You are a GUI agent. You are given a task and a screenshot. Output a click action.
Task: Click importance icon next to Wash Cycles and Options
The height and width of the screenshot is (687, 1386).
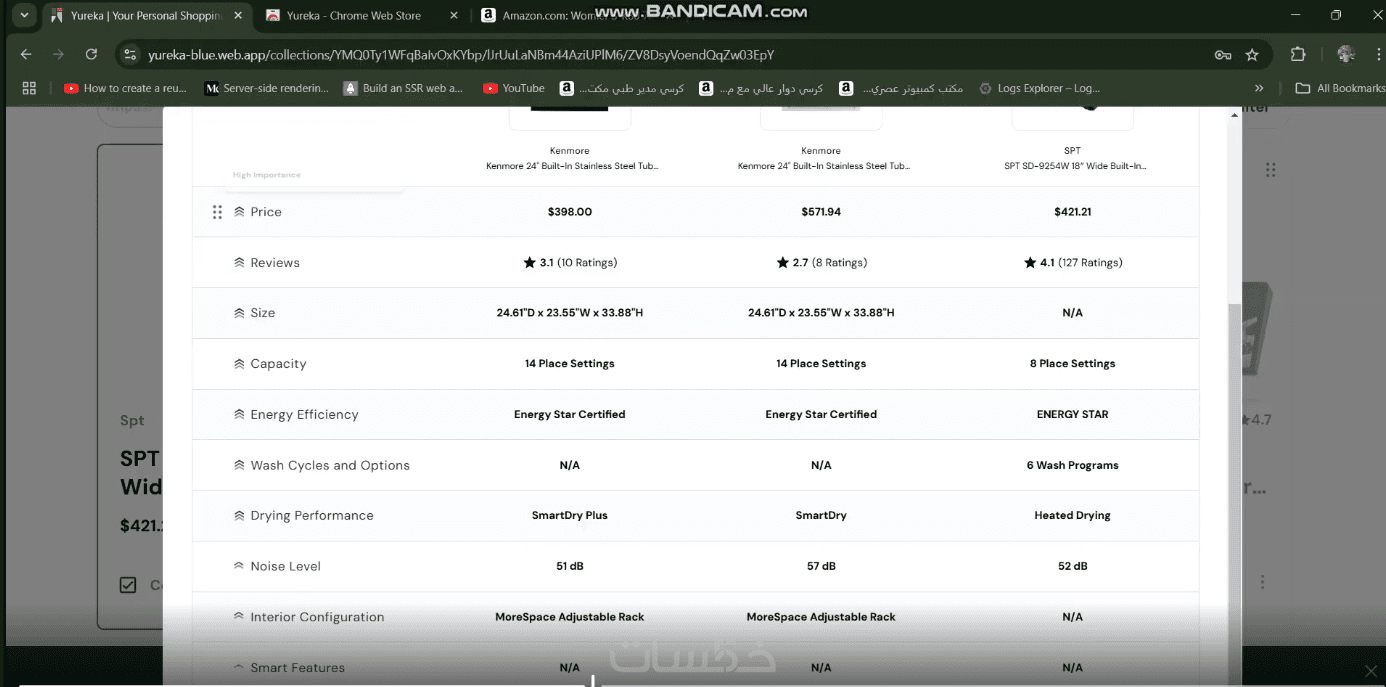coord(239,465)
